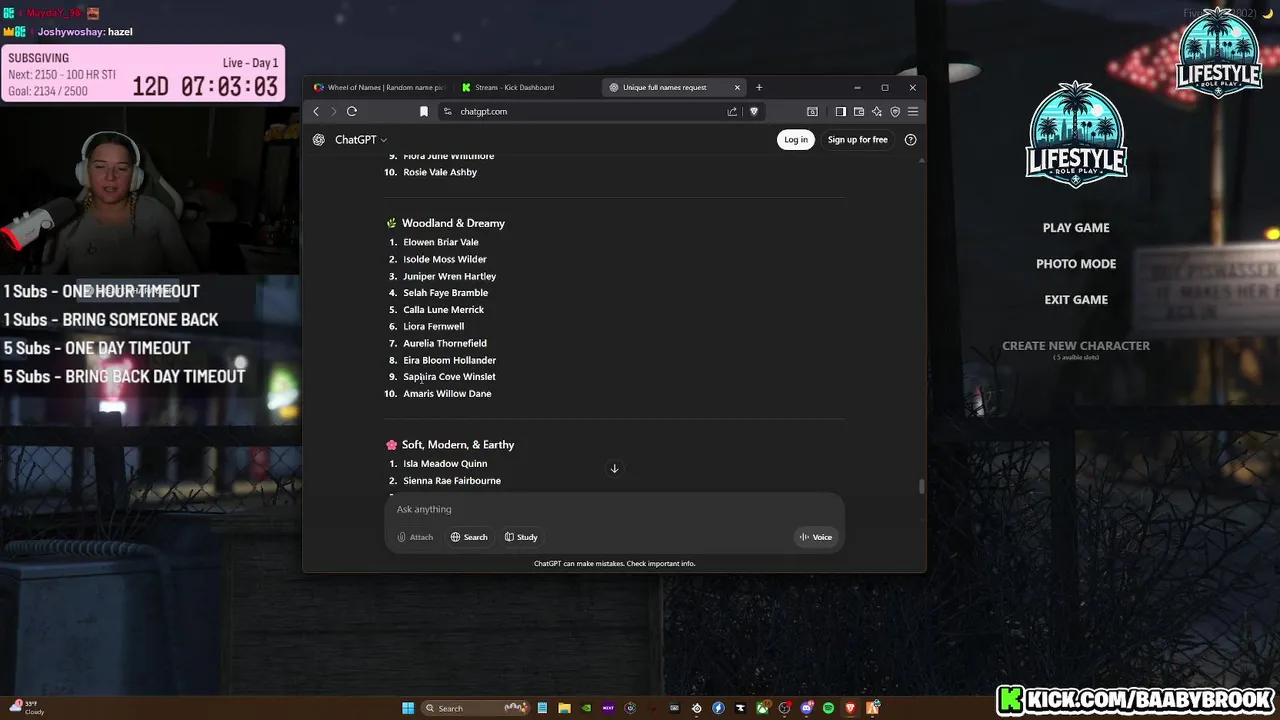Click name Elowen Briar Vale
This screenshot has width=1280, height=720.
(x=441, y=242)
